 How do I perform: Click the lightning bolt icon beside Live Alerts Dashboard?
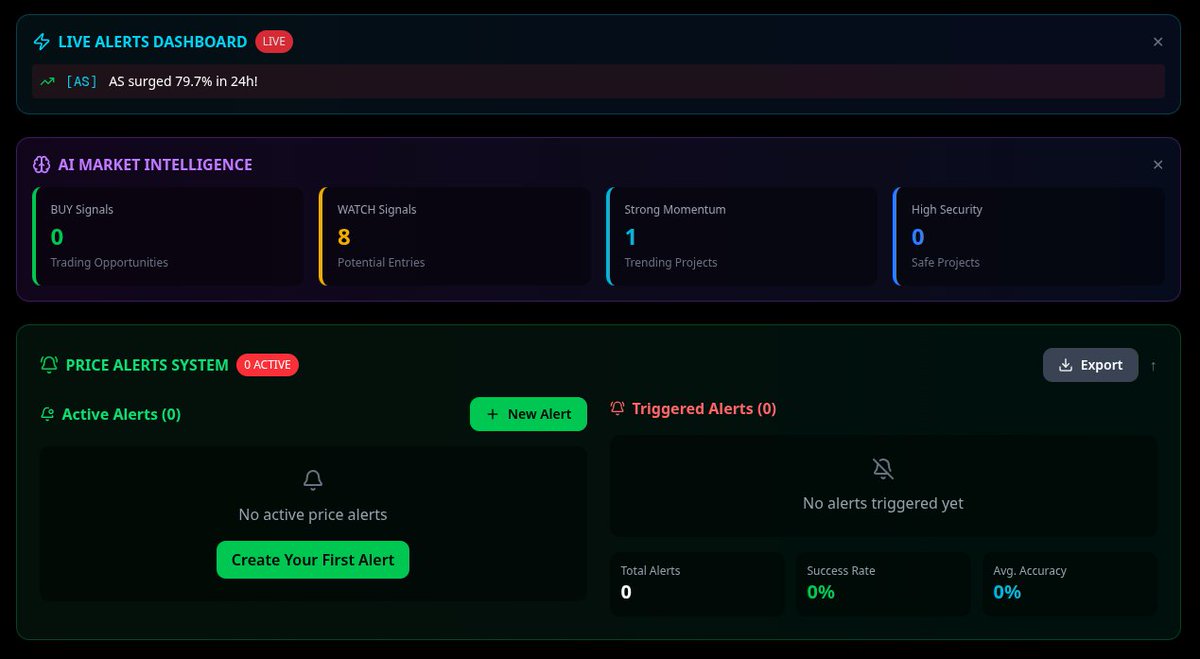pyautogui.click(x=41, y=42)
